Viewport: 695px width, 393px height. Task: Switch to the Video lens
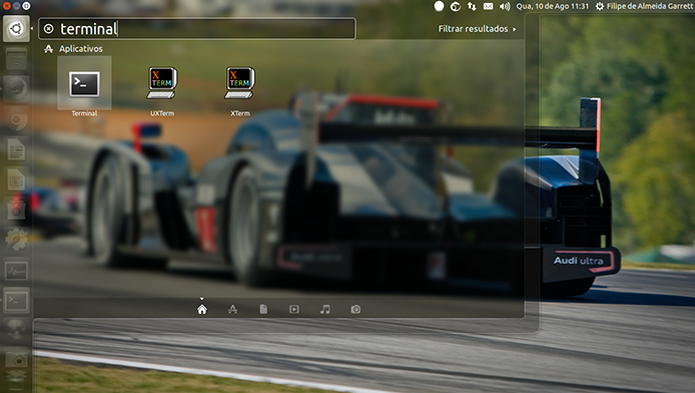294,309
